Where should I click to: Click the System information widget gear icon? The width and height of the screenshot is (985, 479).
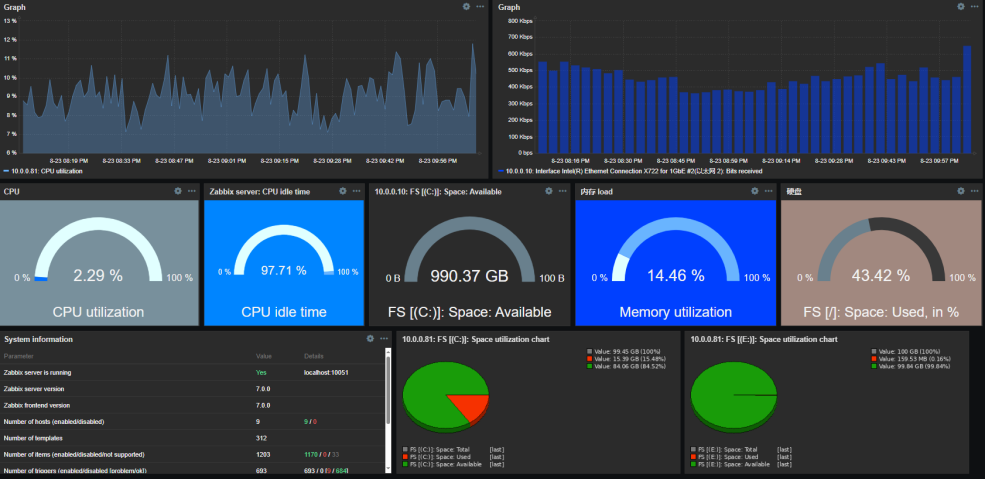[x=369, y=339]
